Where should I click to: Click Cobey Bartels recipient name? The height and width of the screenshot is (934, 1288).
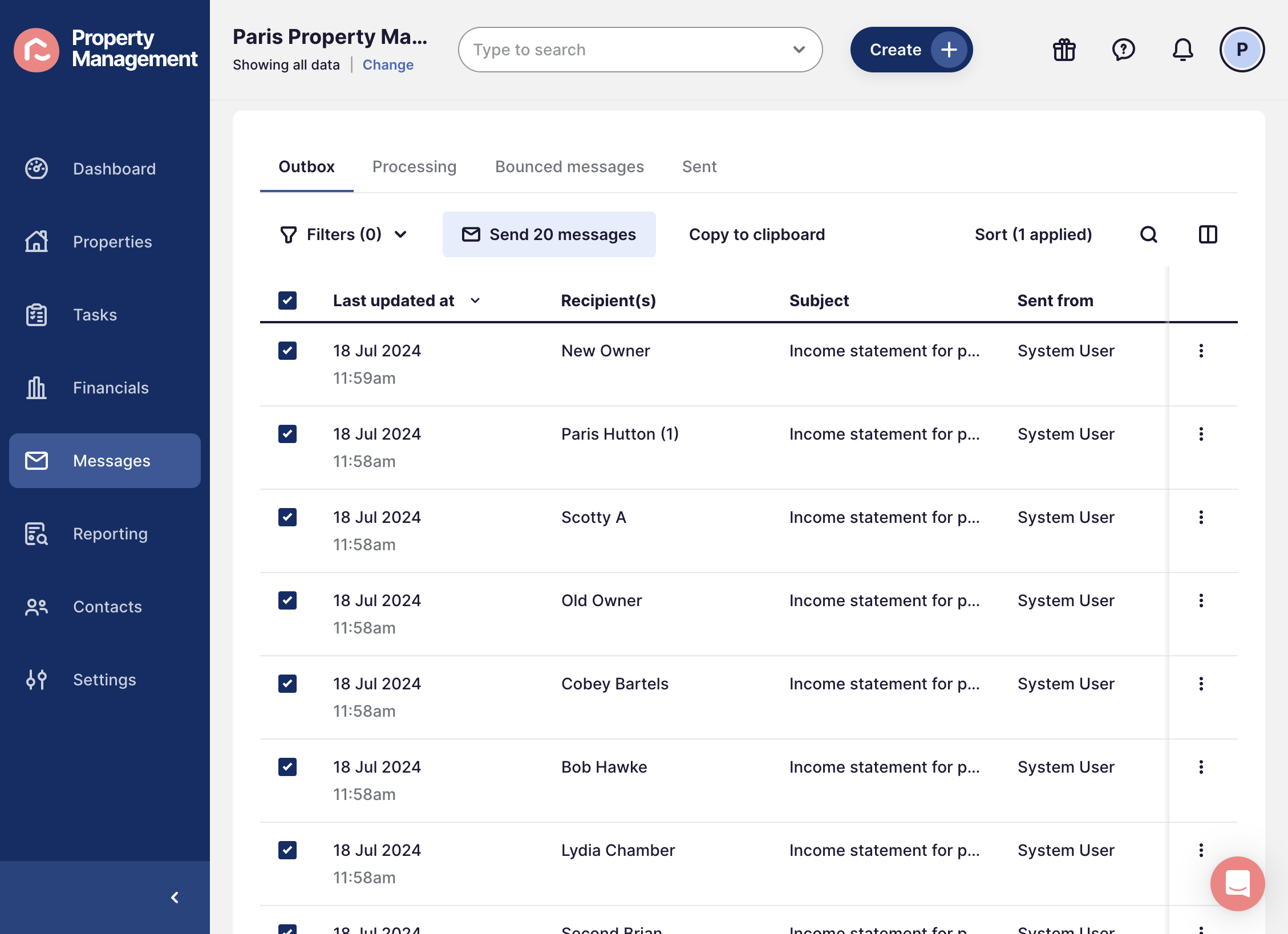click(x=615, y=684)
